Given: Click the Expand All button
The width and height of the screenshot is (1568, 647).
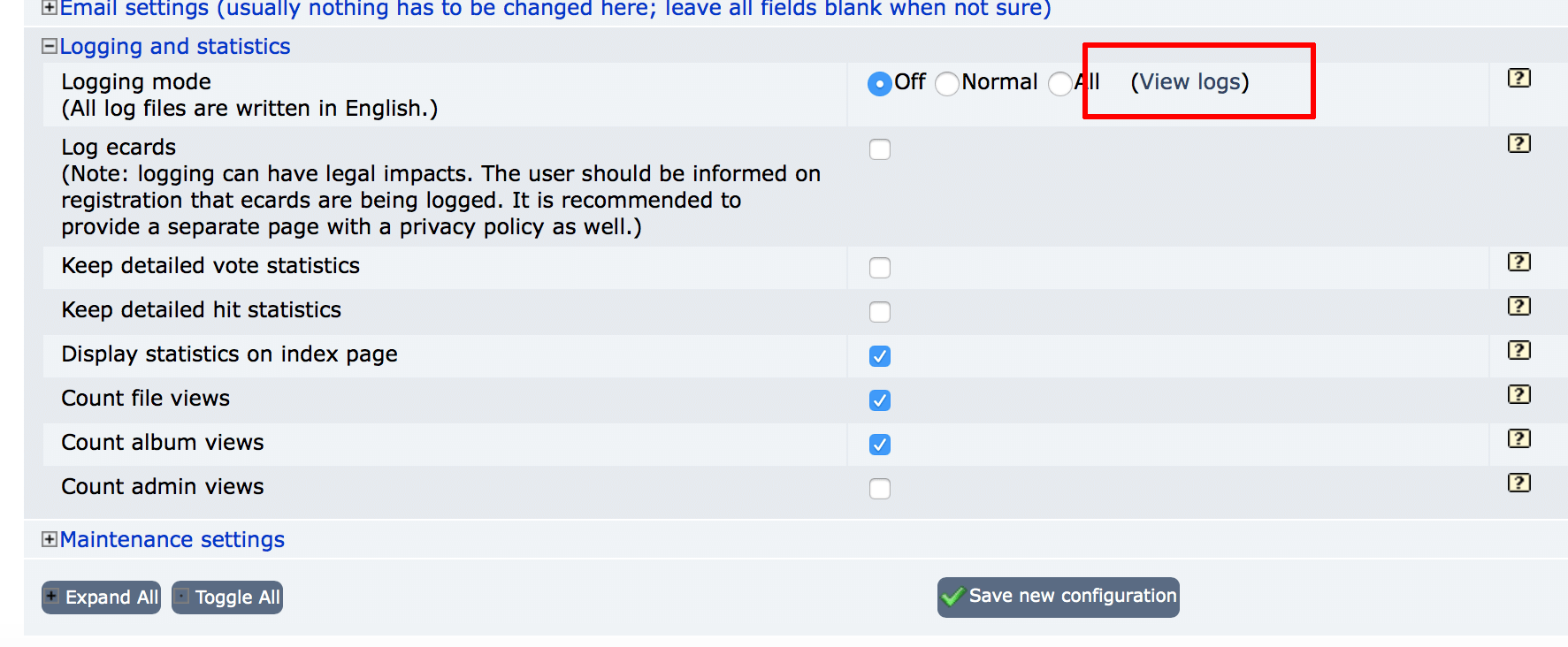Looking at the screenshot, I should tap(101, 598).
